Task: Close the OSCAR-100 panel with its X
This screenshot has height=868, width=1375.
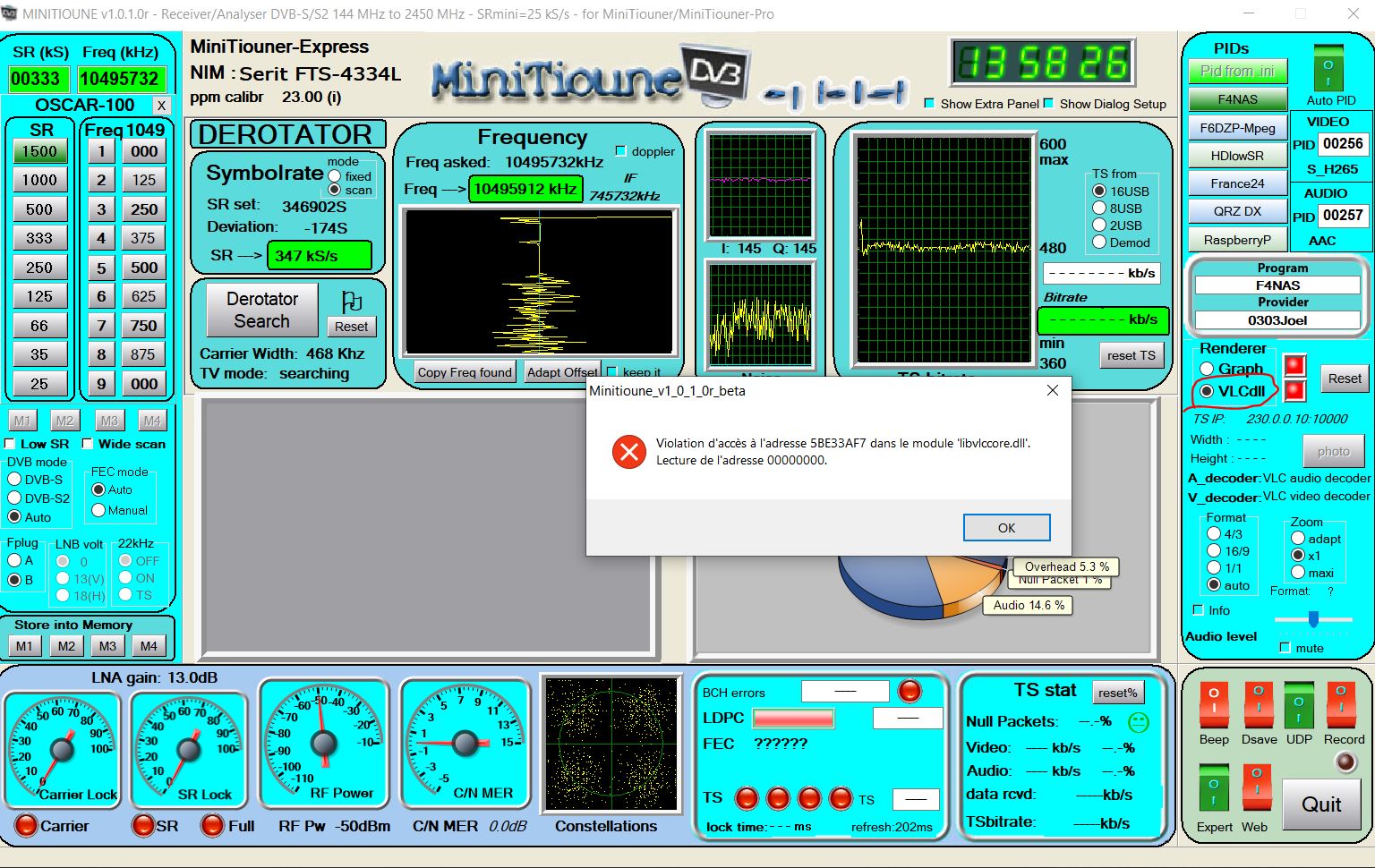Action: pyautogui.click(x=161, y=105)
